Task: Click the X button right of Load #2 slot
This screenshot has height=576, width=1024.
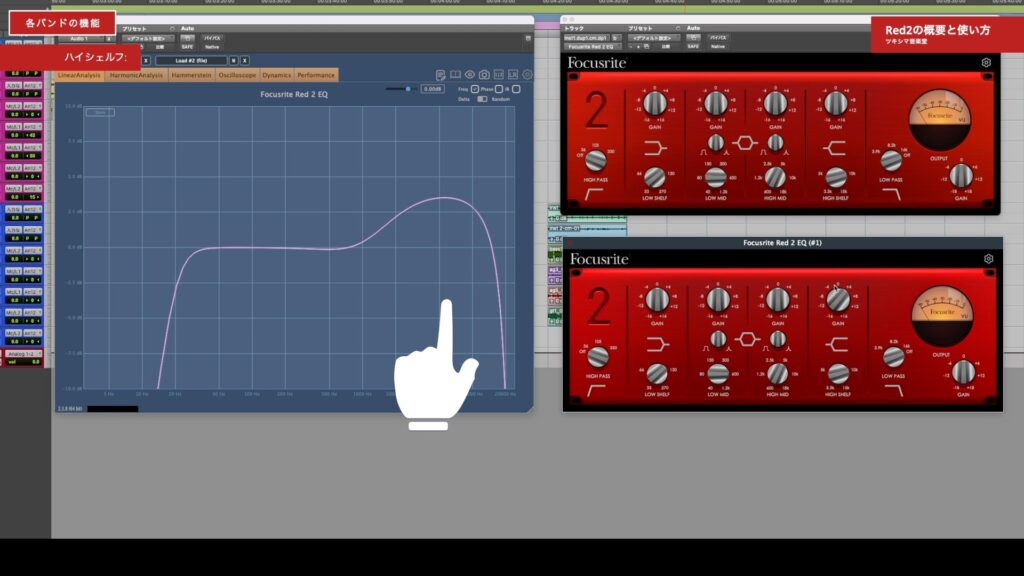Action: tap(245, 61)
